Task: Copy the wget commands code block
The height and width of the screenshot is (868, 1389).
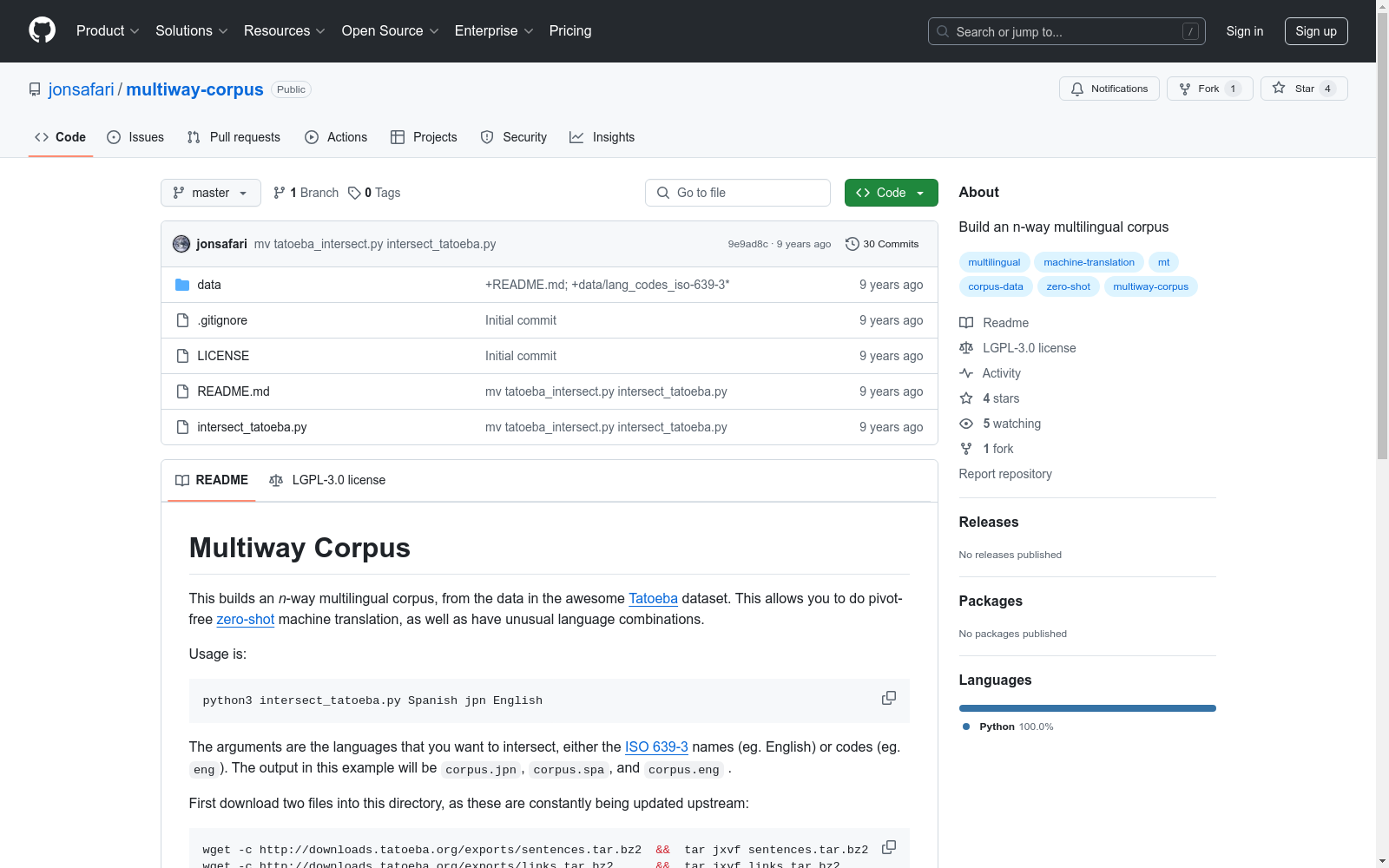Action: [889, 847]
